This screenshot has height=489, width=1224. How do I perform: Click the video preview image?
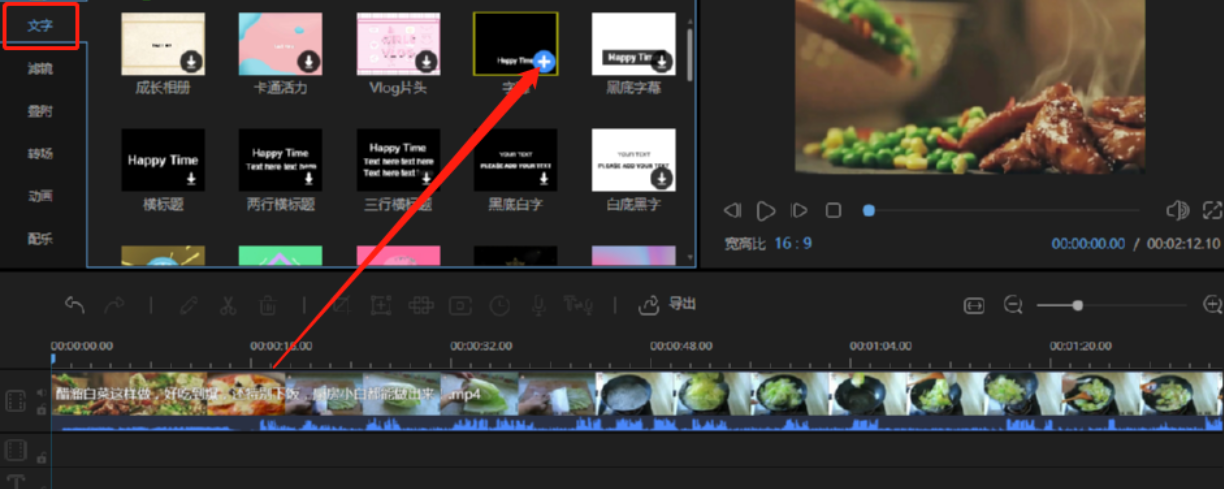pos(971,86)
